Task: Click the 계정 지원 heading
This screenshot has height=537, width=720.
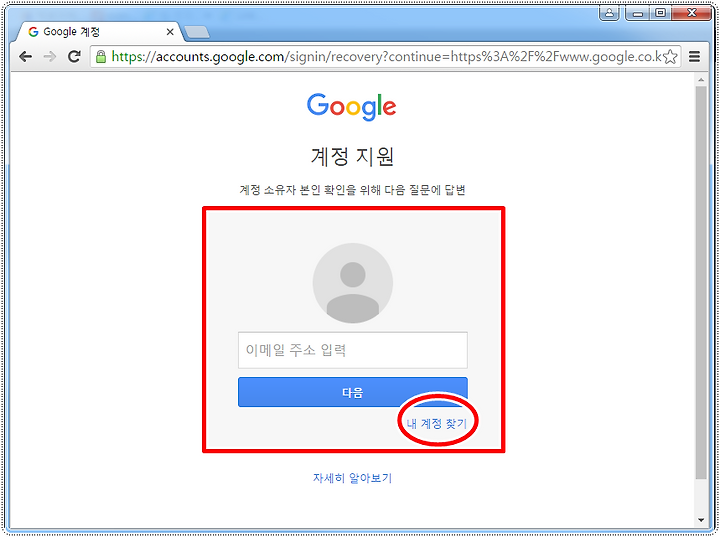Action: tap(352, 157)
